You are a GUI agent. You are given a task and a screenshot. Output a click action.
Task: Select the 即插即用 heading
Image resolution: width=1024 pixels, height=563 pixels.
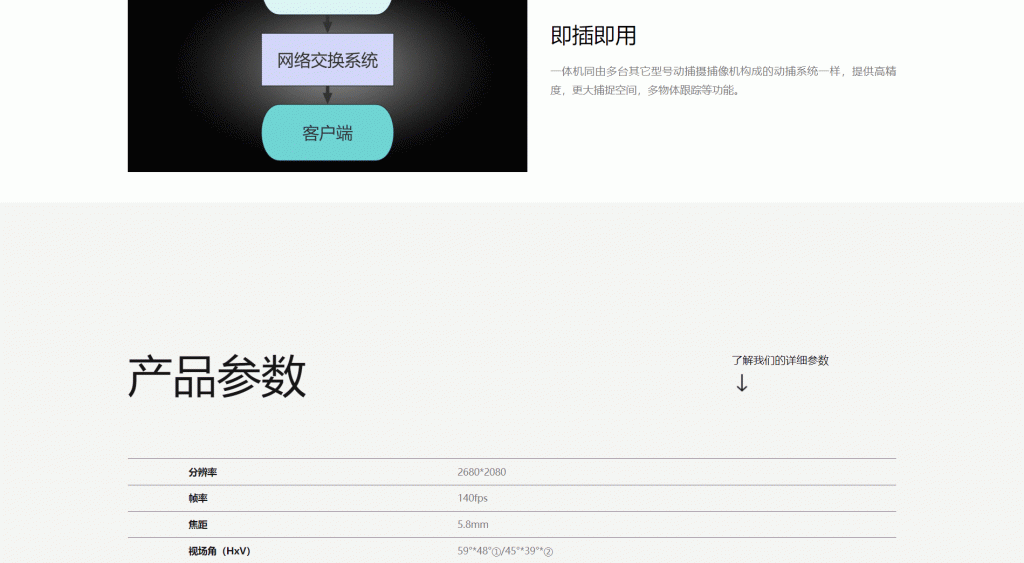tap(593, 36)
